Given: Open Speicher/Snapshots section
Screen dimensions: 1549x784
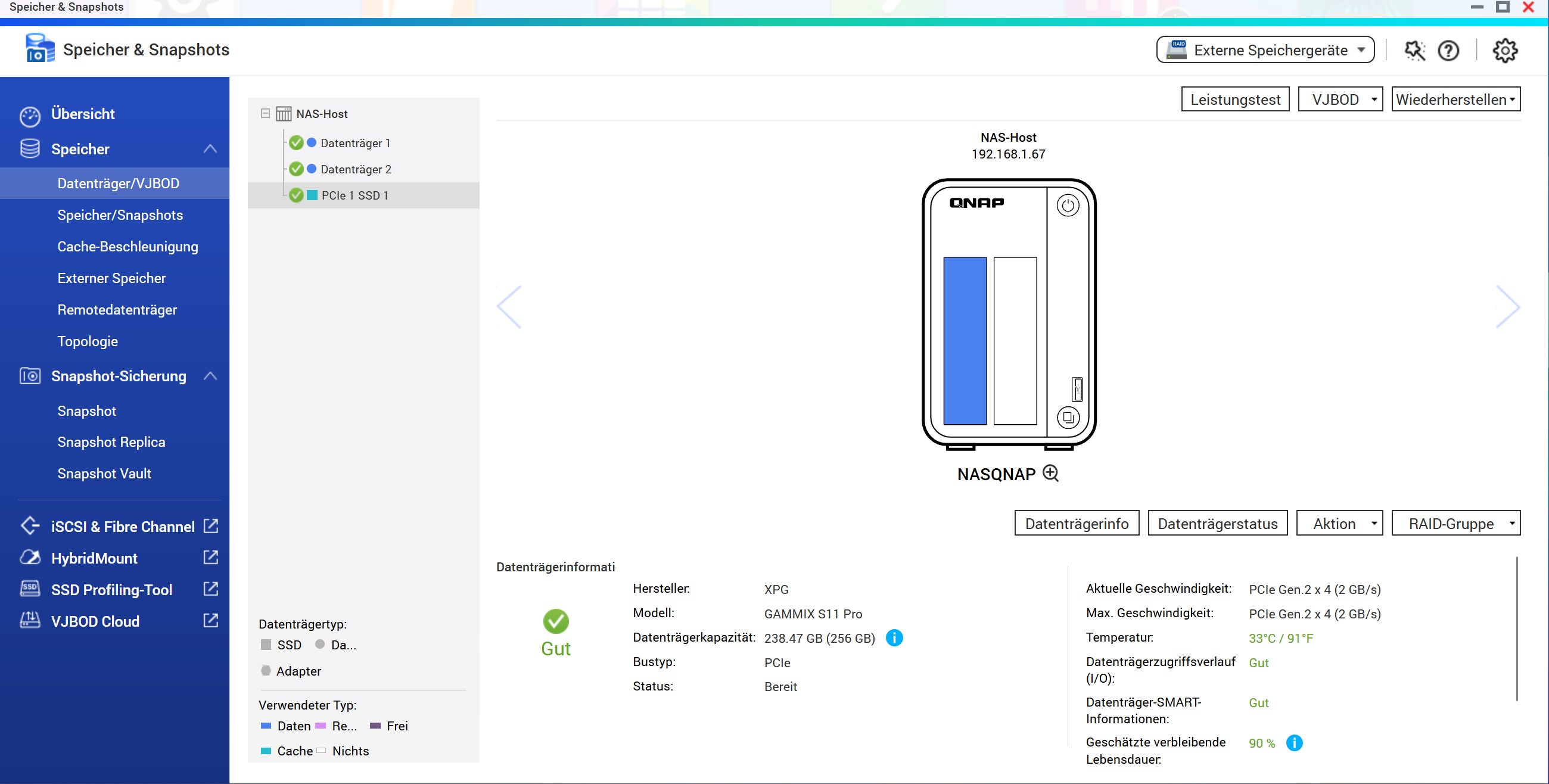Looking at the screenshot, I should click(120, 214).
